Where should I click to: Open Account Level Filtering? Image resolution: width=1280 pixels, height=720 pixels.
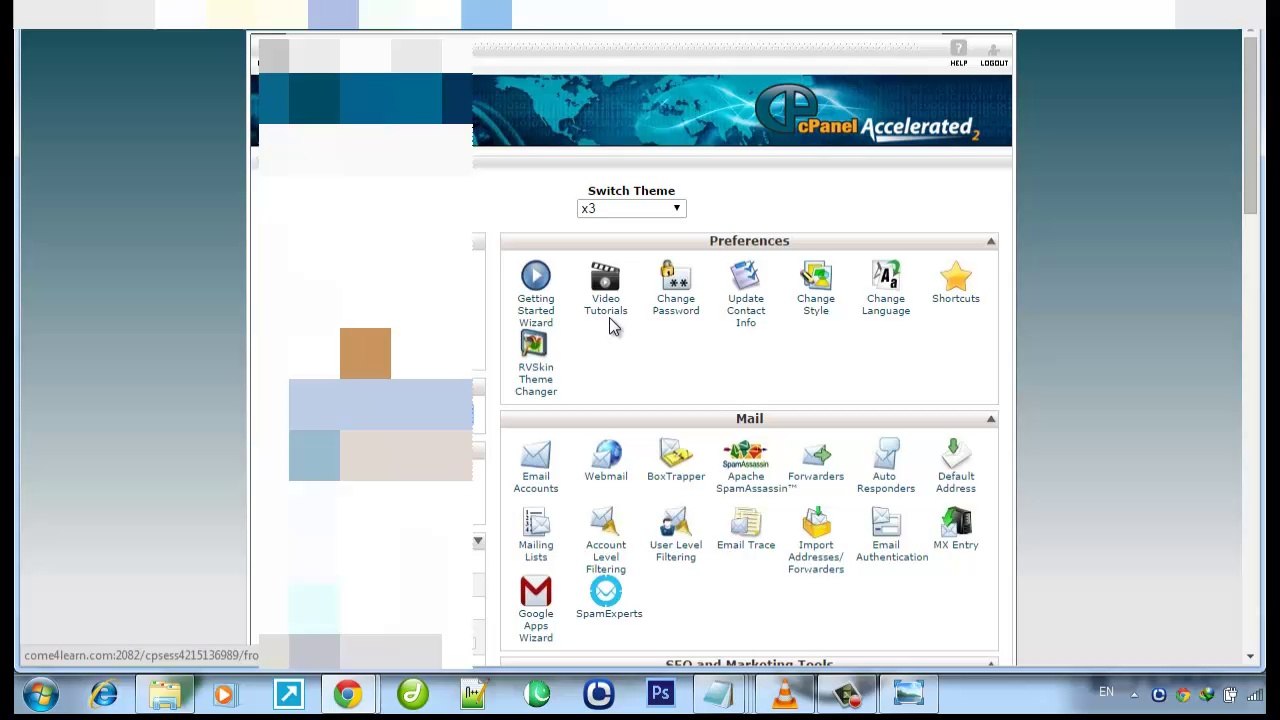click(605, 541)
